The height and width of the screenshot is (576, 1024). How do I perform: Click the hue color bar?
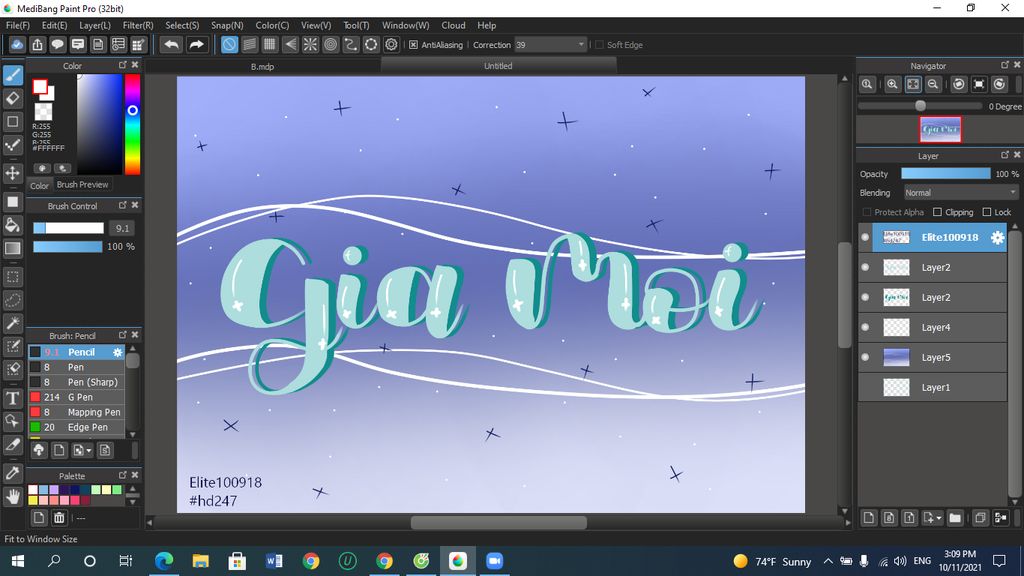pyautogui.click(x=133, y=124)
